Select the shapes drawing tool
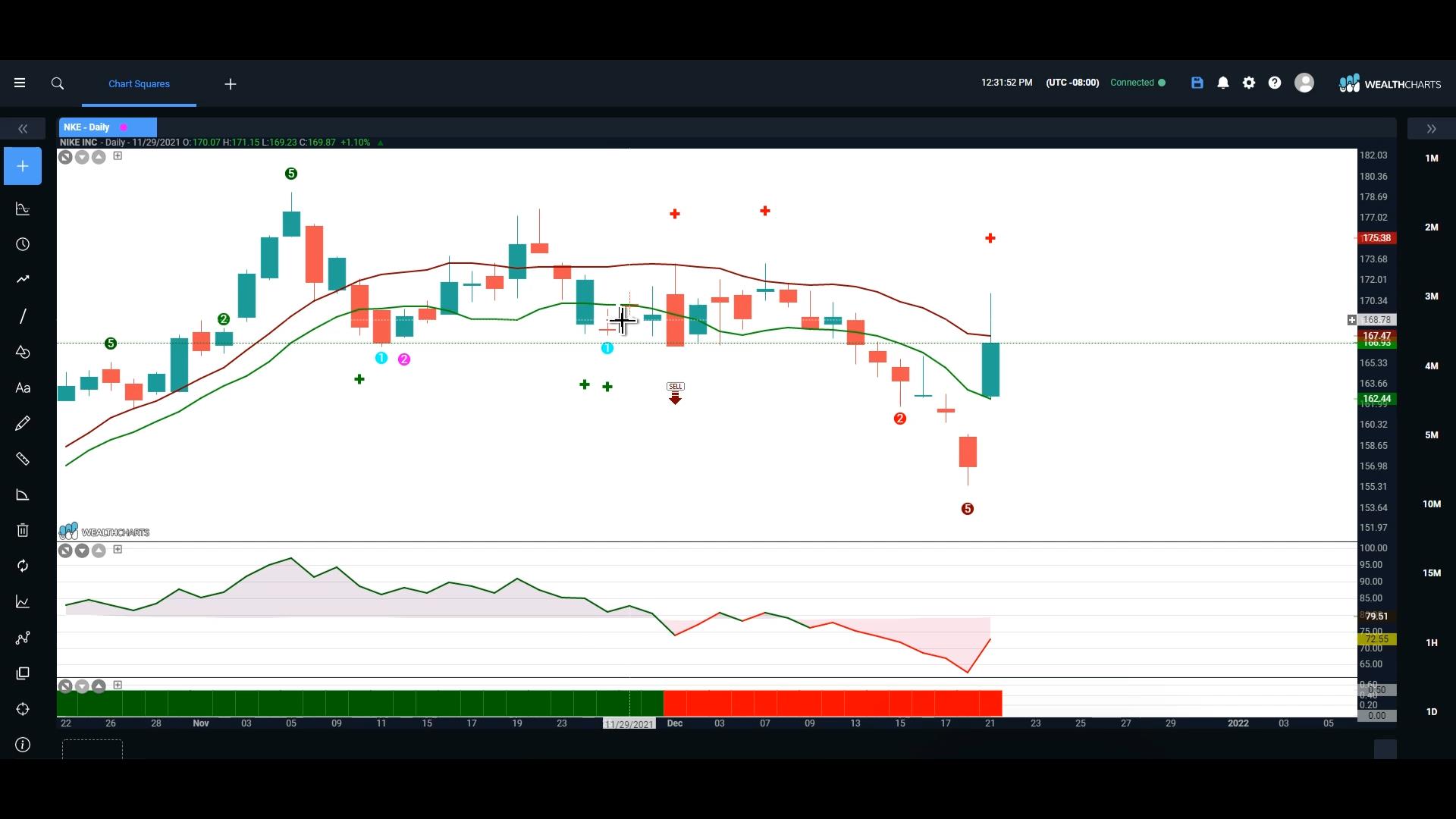 click(23, 352)
